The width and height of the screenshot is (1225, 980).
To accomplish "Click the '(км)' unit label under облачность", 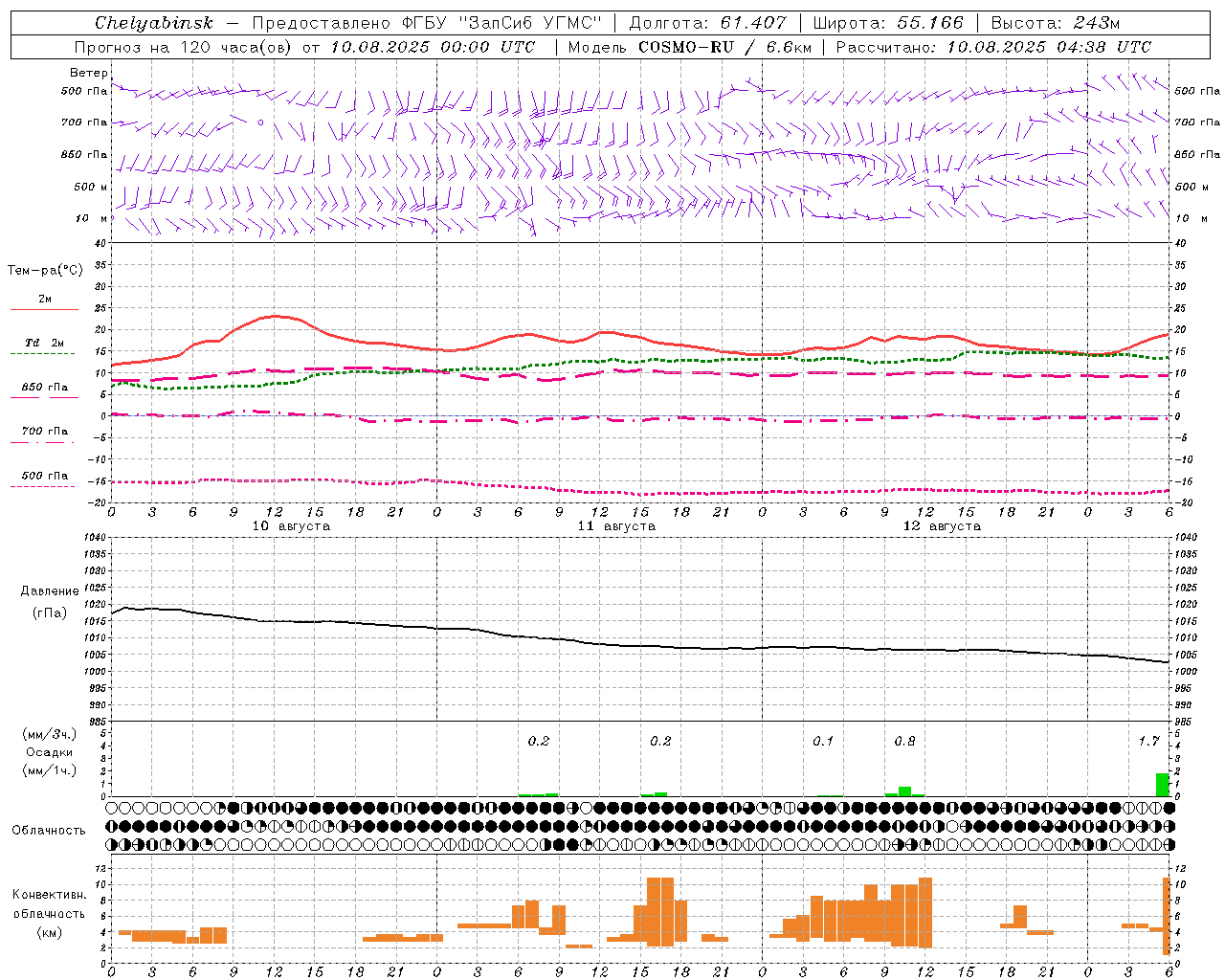I will 50,932.
